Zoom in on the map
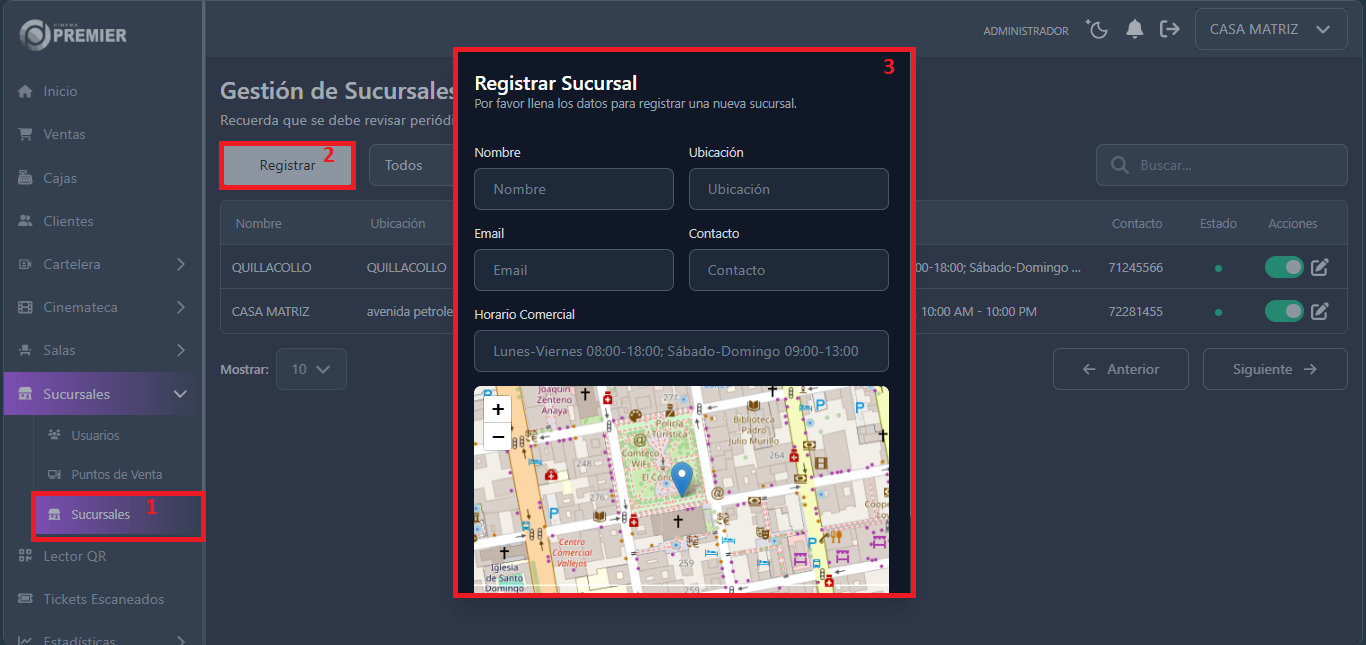1366x645 pixels. coord(498,409)
